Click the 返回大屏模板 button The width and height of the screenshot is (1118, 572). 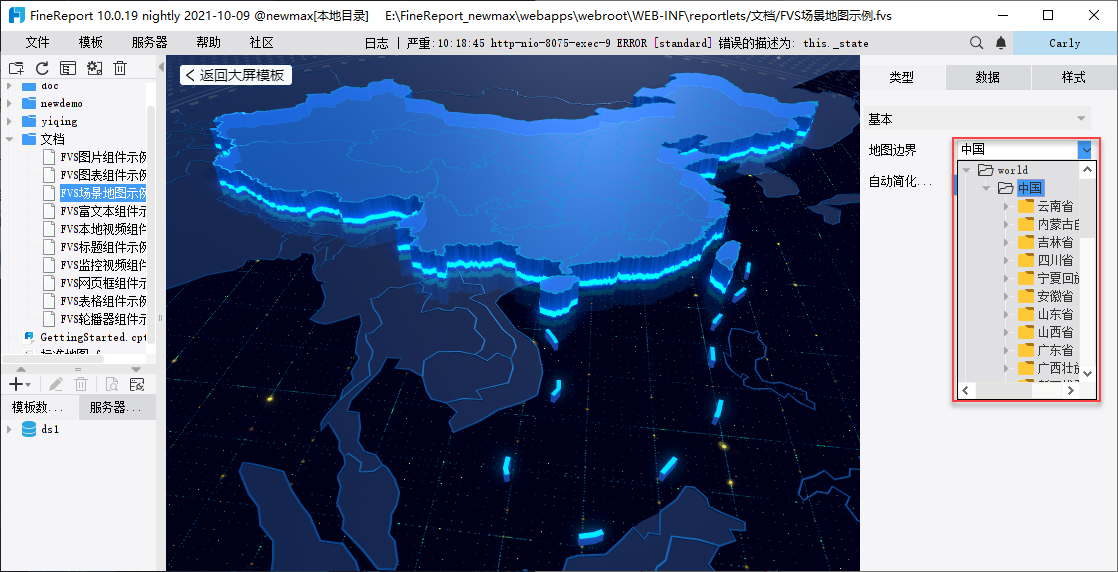point(236,75)
